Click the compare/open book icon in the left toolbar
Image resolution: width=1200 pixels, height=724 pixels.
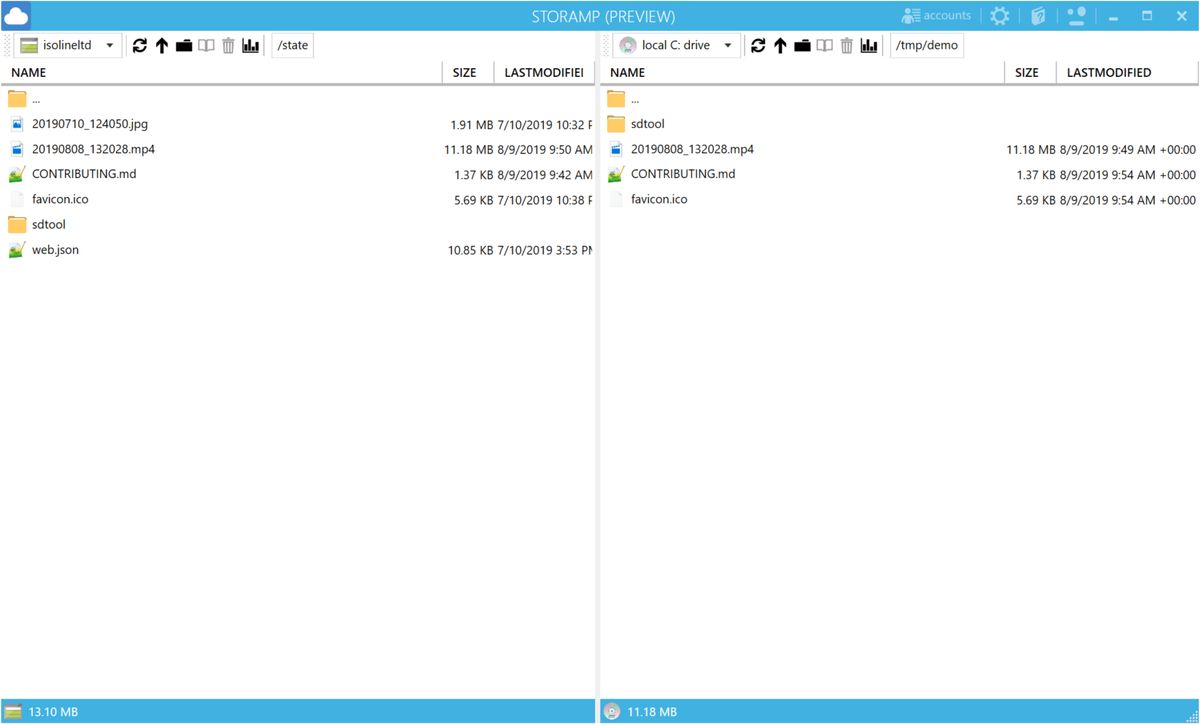pyautogui.click(x=207, y=45)
